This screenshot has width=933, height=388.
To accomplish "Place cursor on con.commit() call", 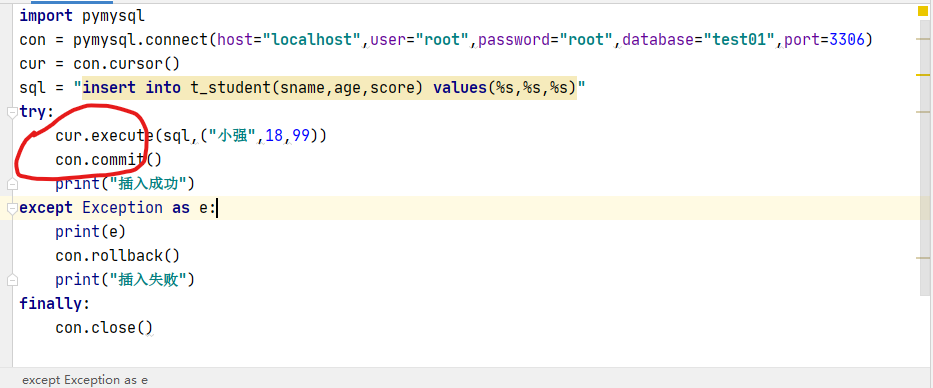I will 108,159.
